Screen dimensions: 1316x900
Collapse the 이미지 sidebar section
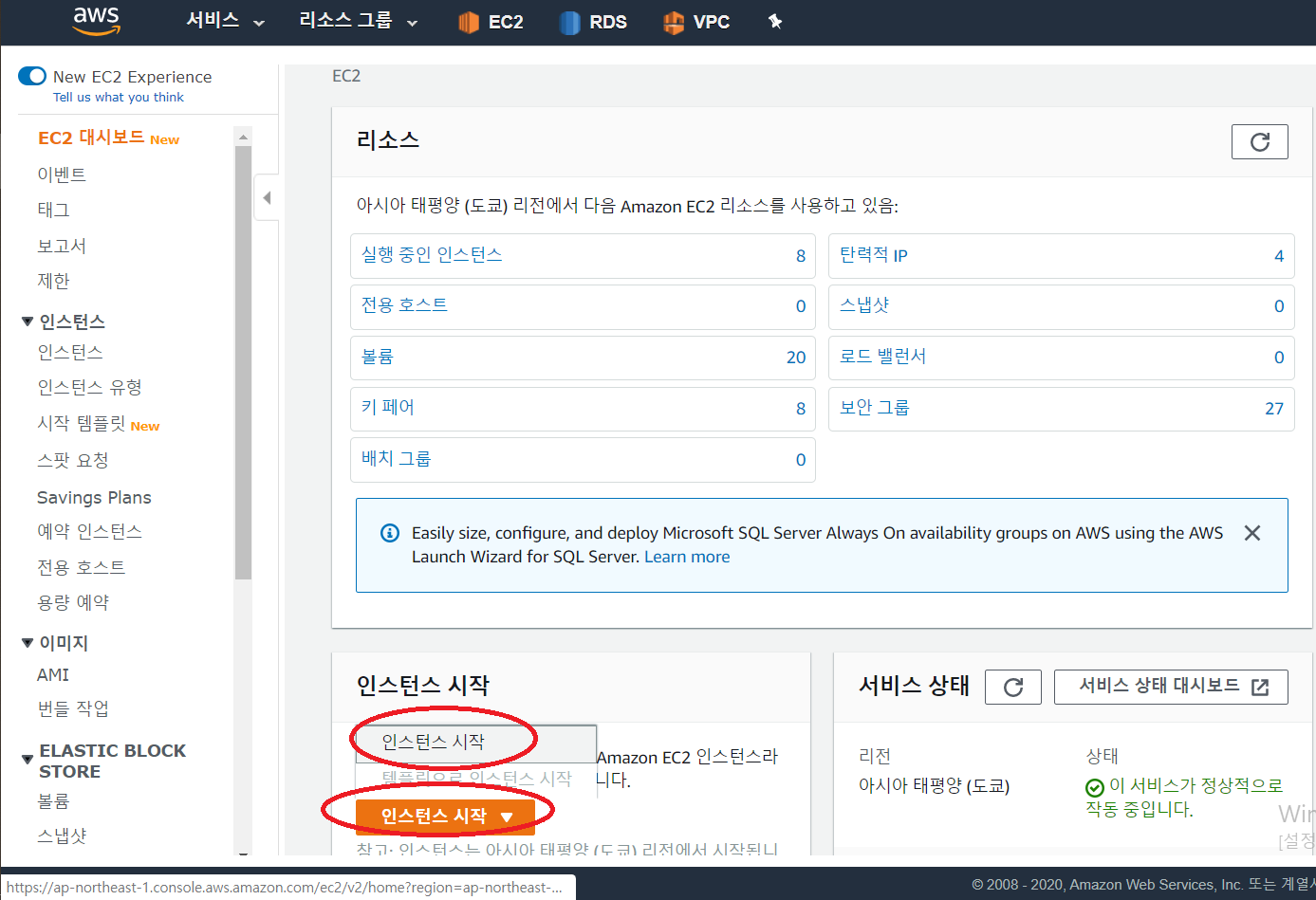[28, 643]
